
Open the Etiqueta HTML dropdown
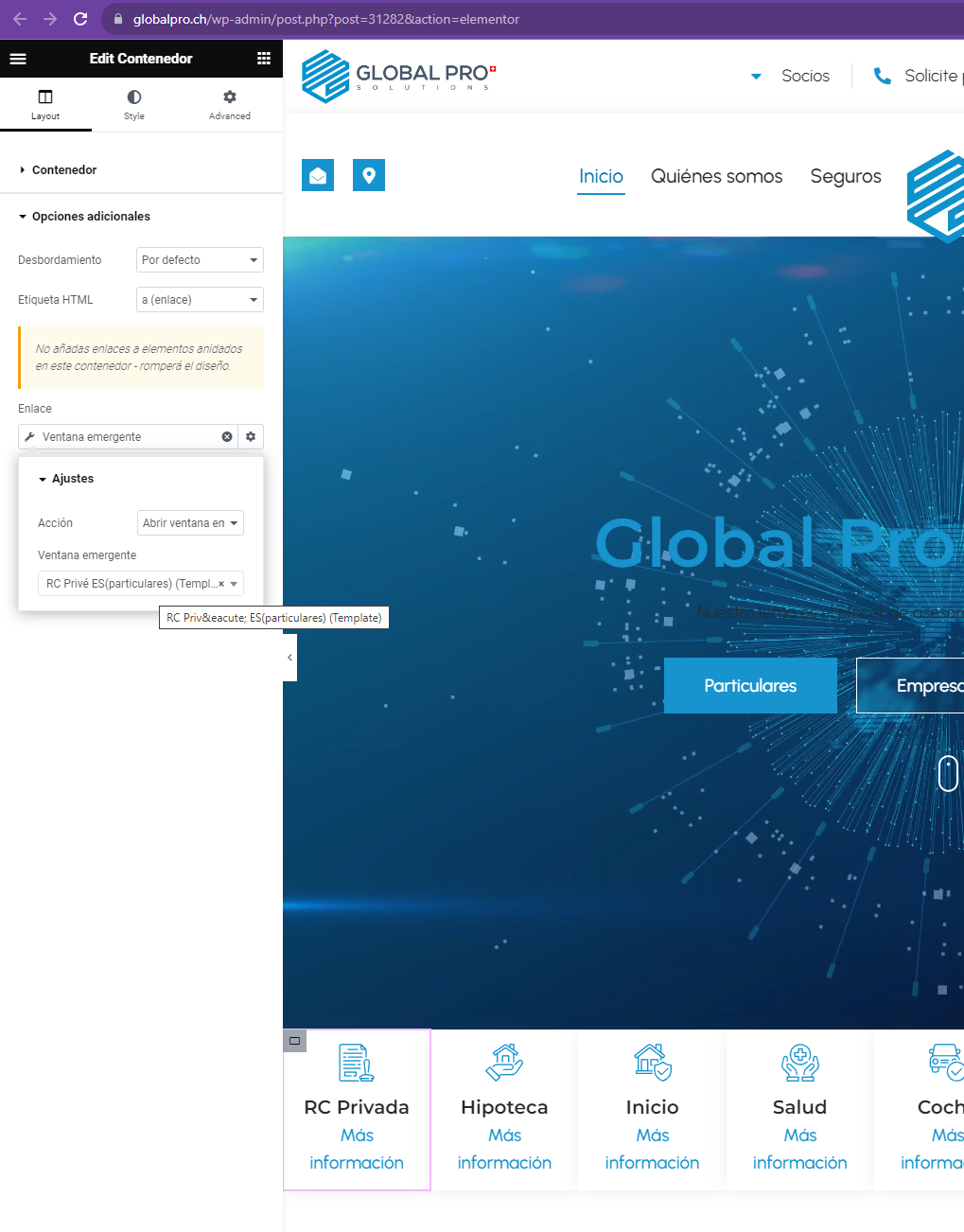coord(200,300)
